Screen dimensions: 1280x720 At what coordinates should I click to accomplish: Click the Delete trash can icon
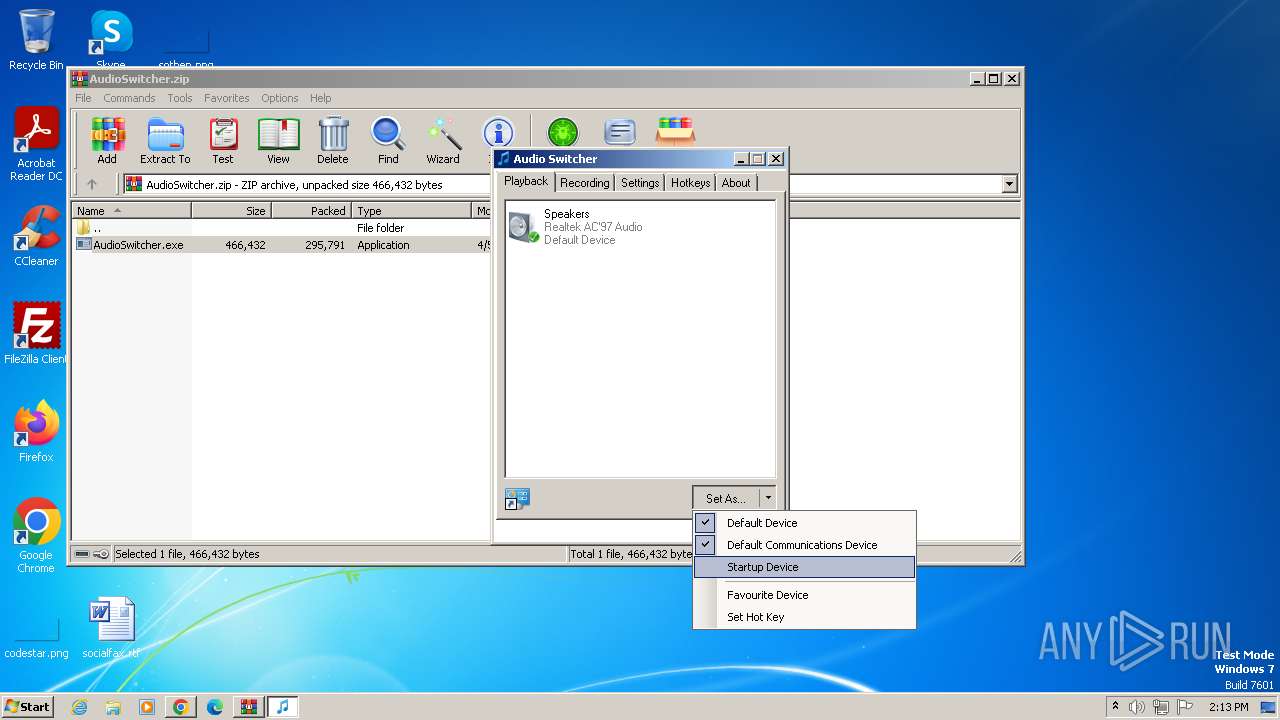click(333, 140)
